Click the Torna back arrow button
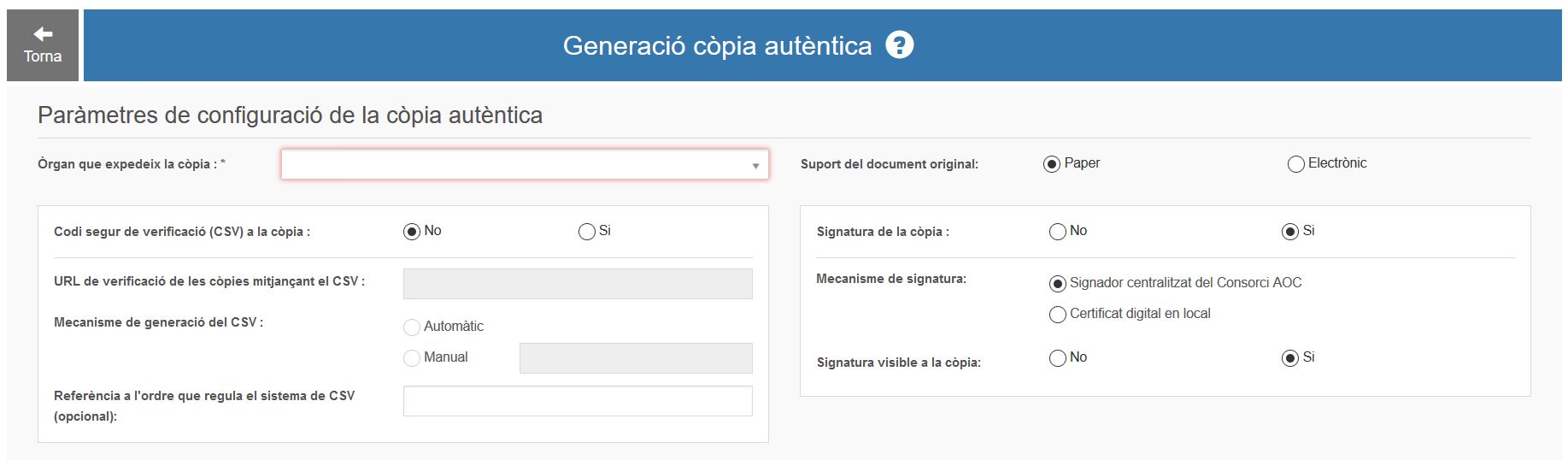The height and width of the screenshot is (460, 1568). [43, 45]
